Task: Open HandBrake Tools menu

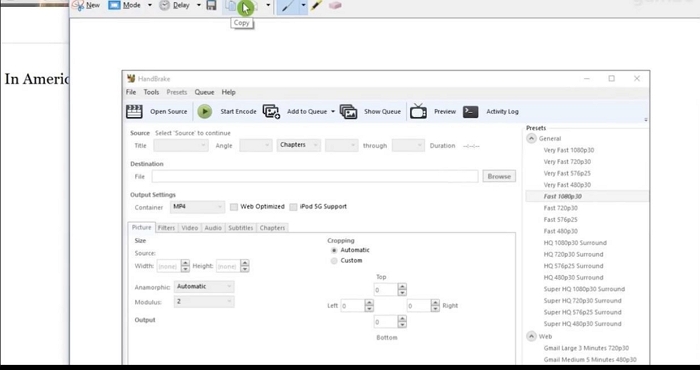Action: (x=151, y=92)
